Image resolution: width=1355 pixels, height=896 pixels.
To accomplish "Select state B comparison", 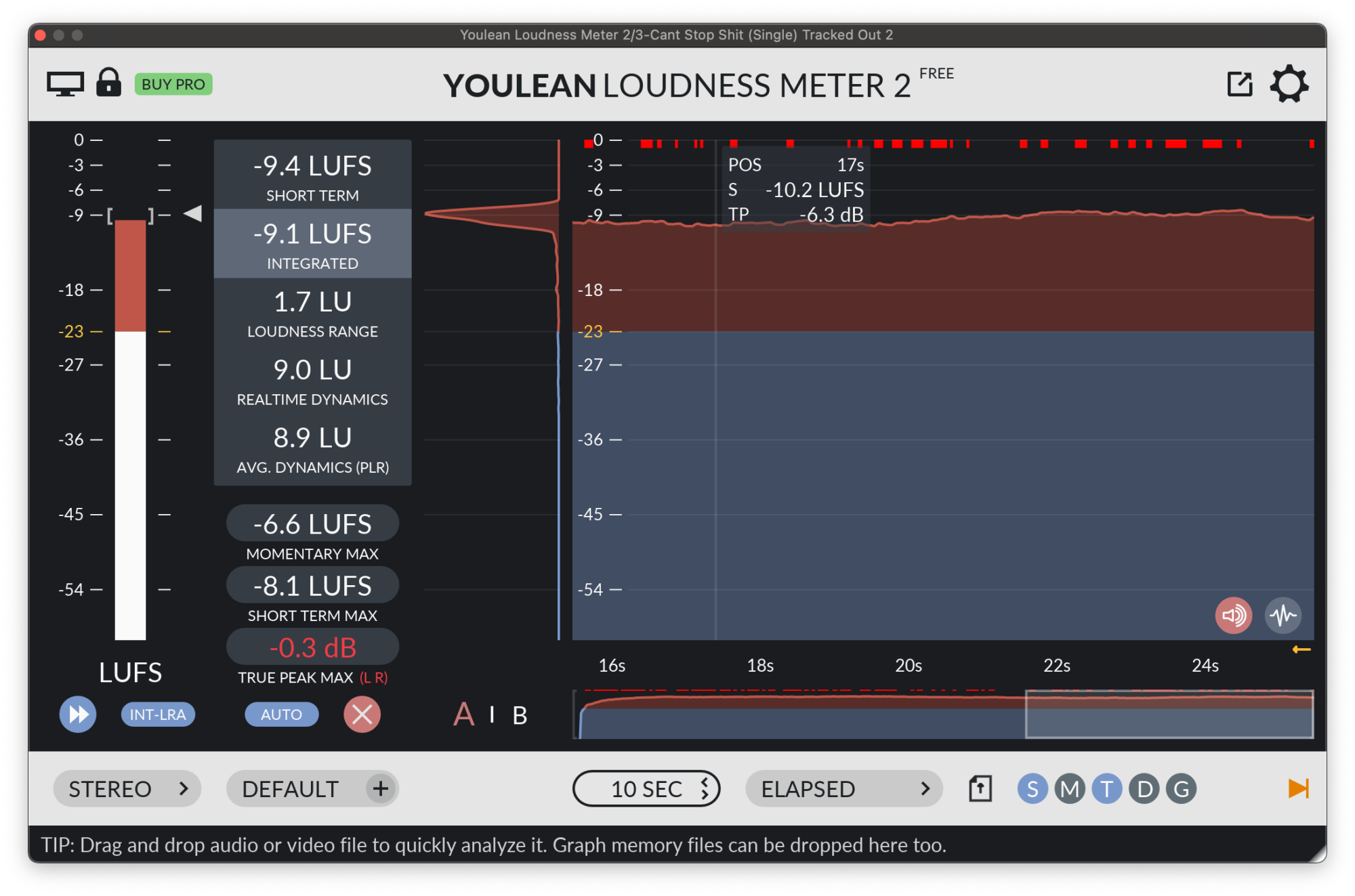I will coord(520,715).
